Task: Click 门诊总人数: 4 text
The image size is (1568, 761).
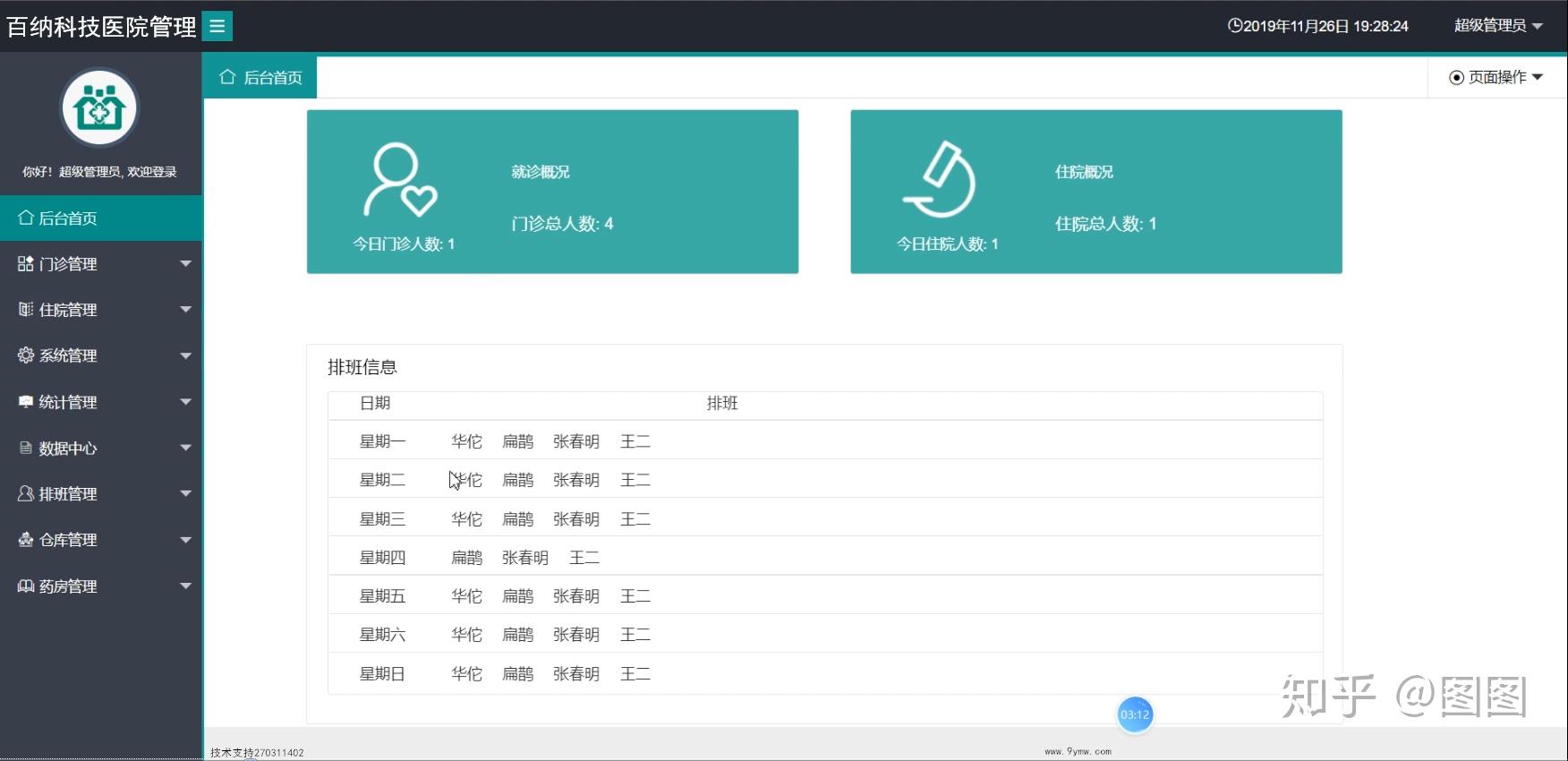Action: pos(562,224)
